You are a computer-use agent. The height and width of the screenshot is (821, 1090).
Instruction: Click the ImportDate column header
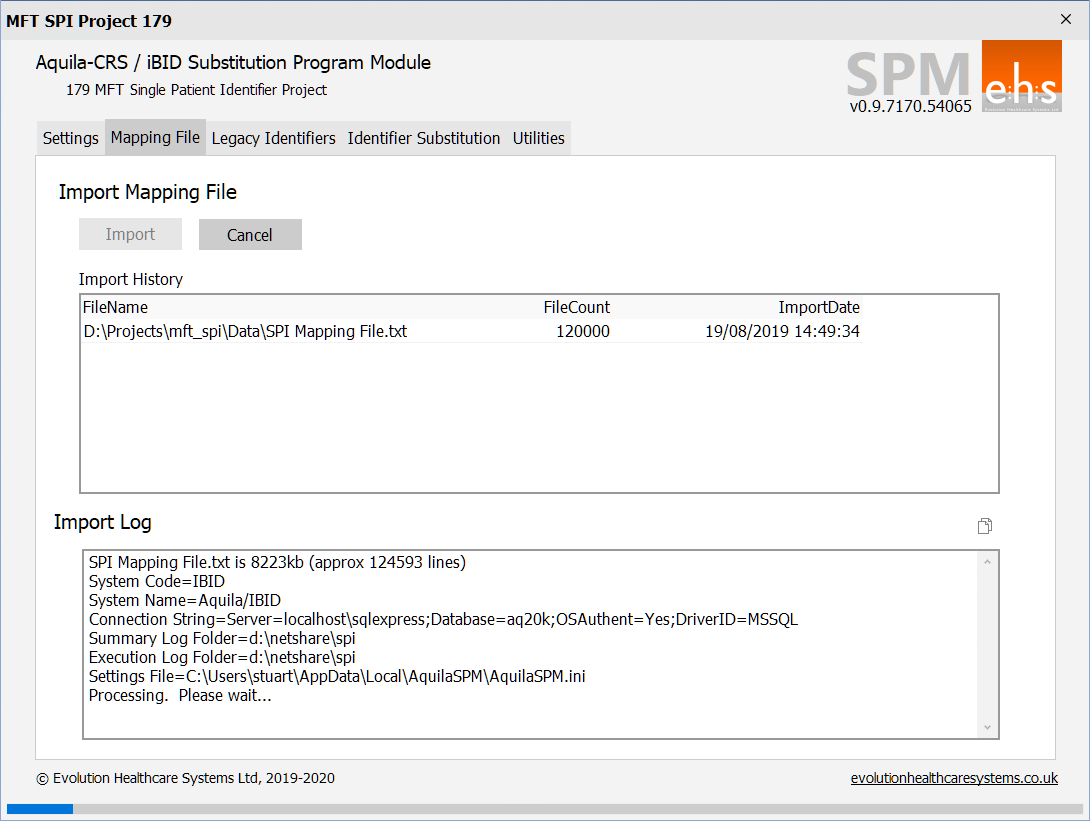(818, 307)
